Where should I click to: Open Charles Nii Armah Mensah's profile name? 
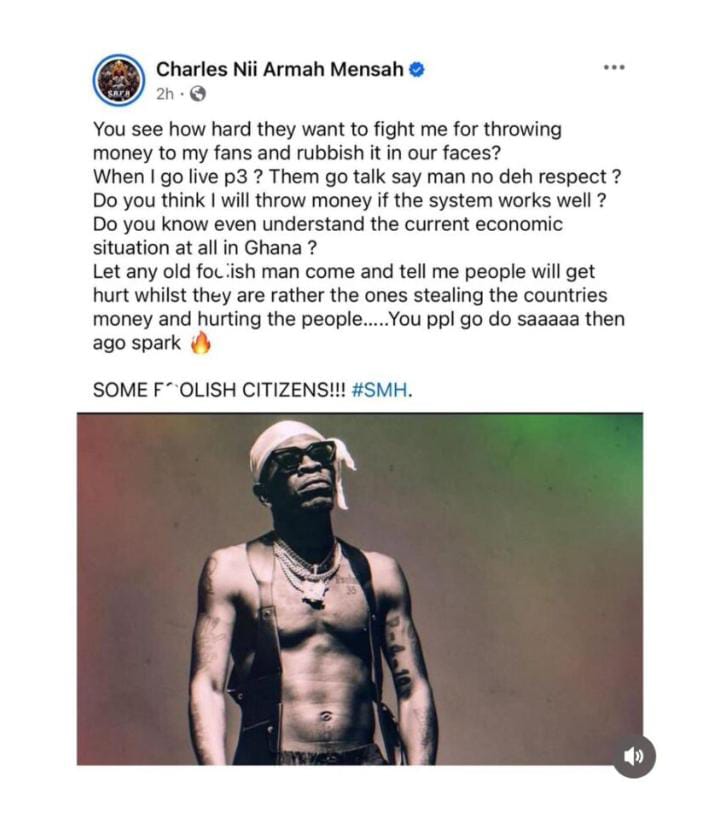coord(280,69)
